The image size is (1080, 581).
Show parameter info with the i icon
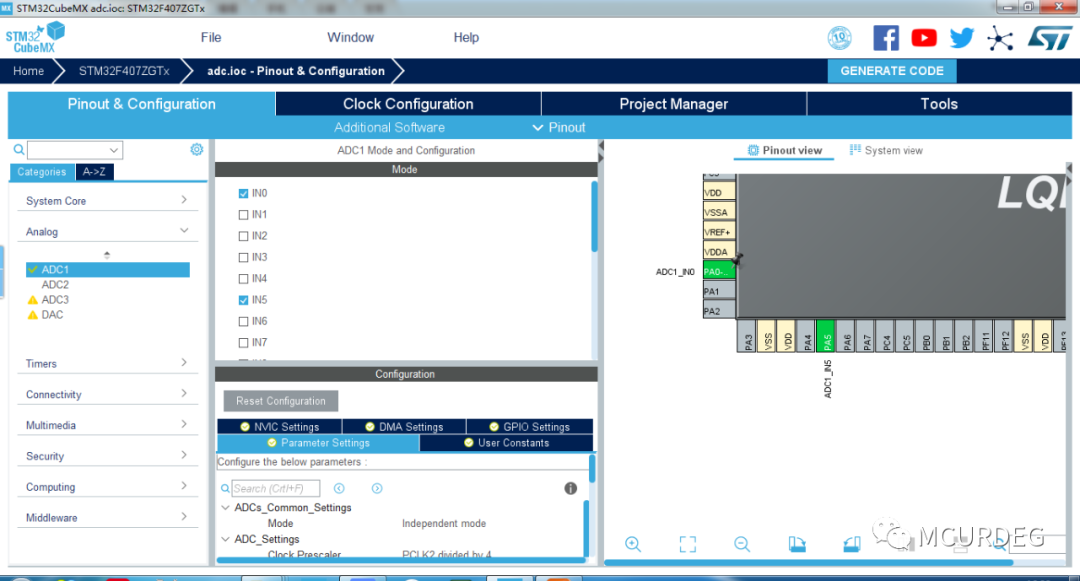570,488
